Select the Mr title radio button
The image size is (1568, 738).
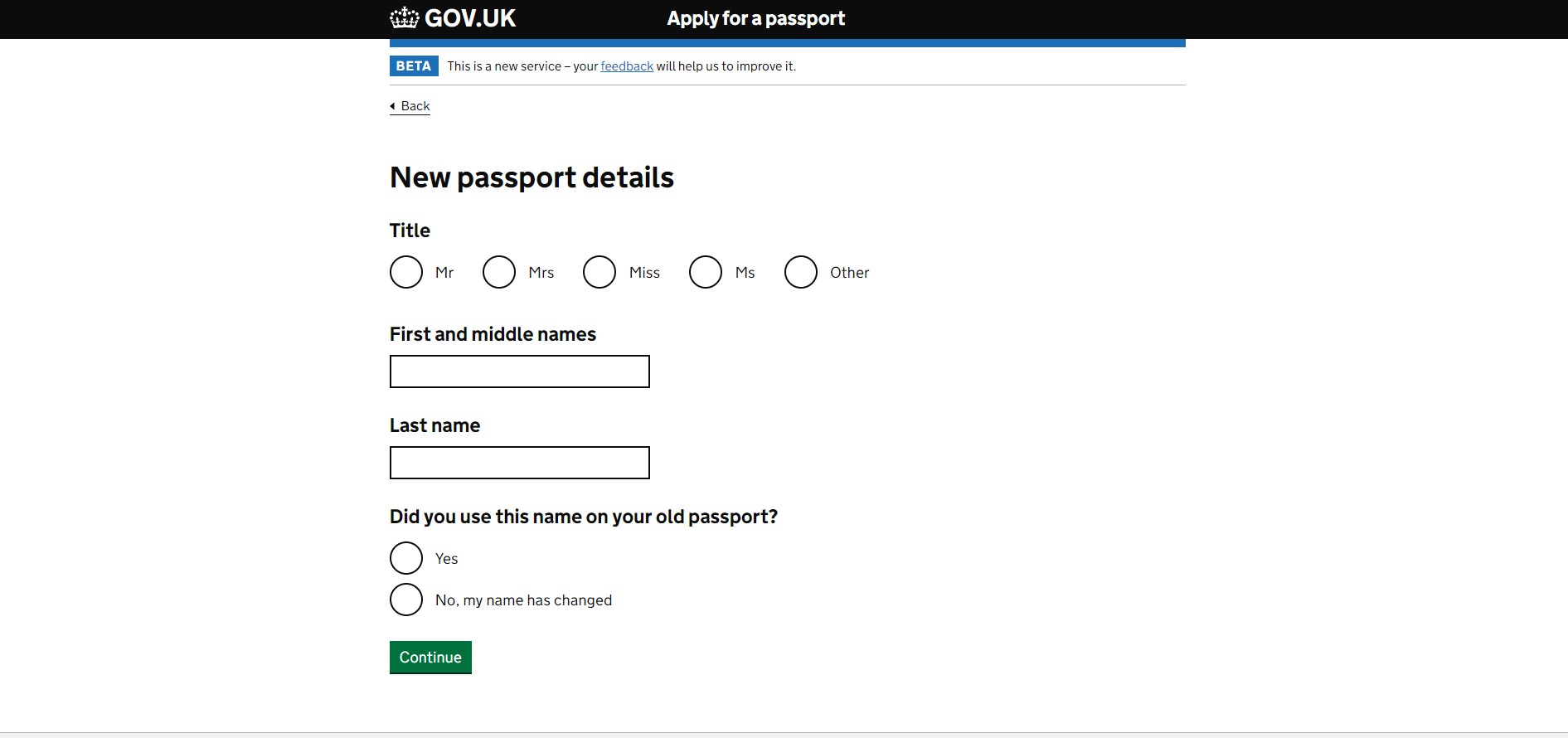(406, 272)
